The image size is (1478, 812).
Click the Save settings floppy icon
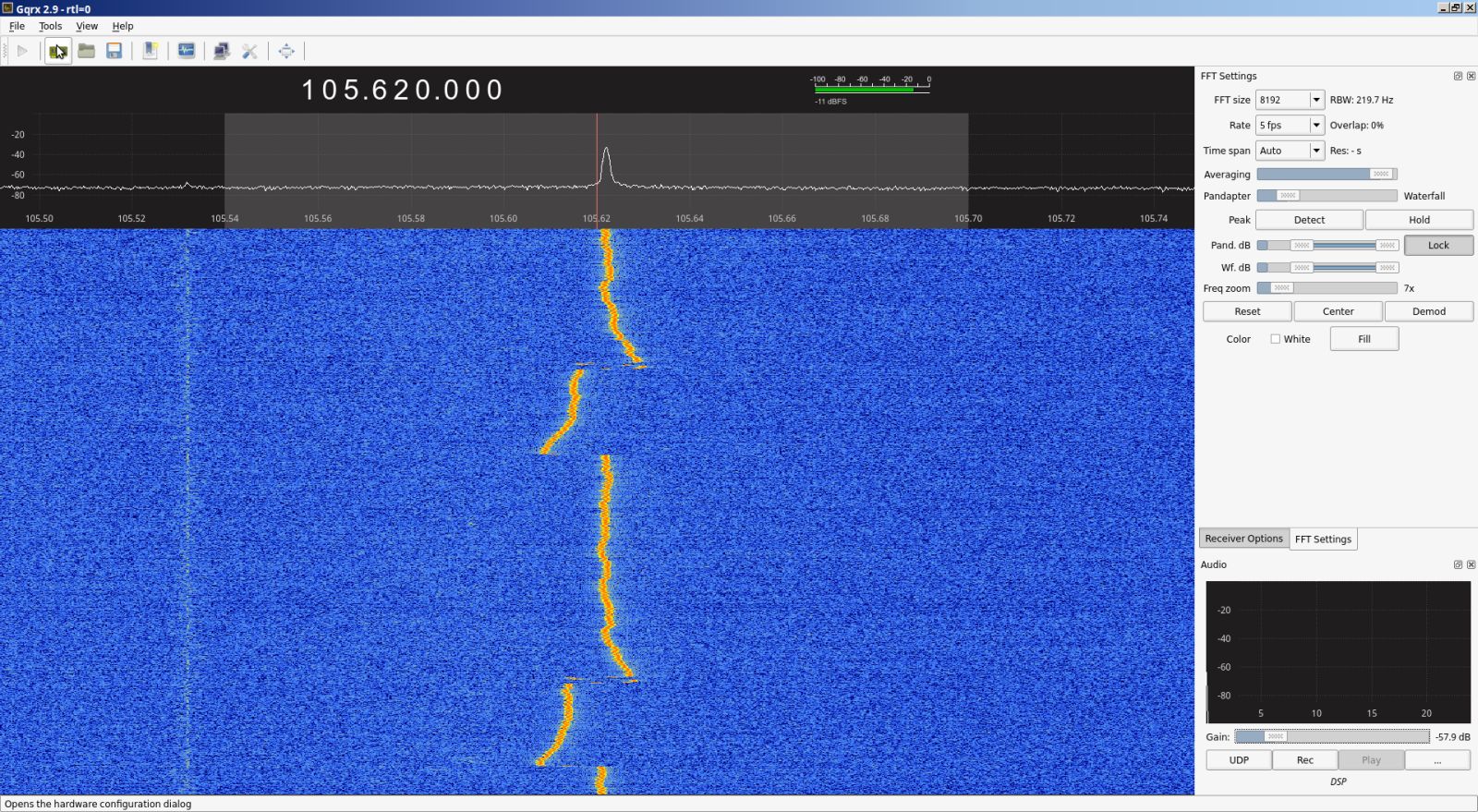(x=114, y=51)
